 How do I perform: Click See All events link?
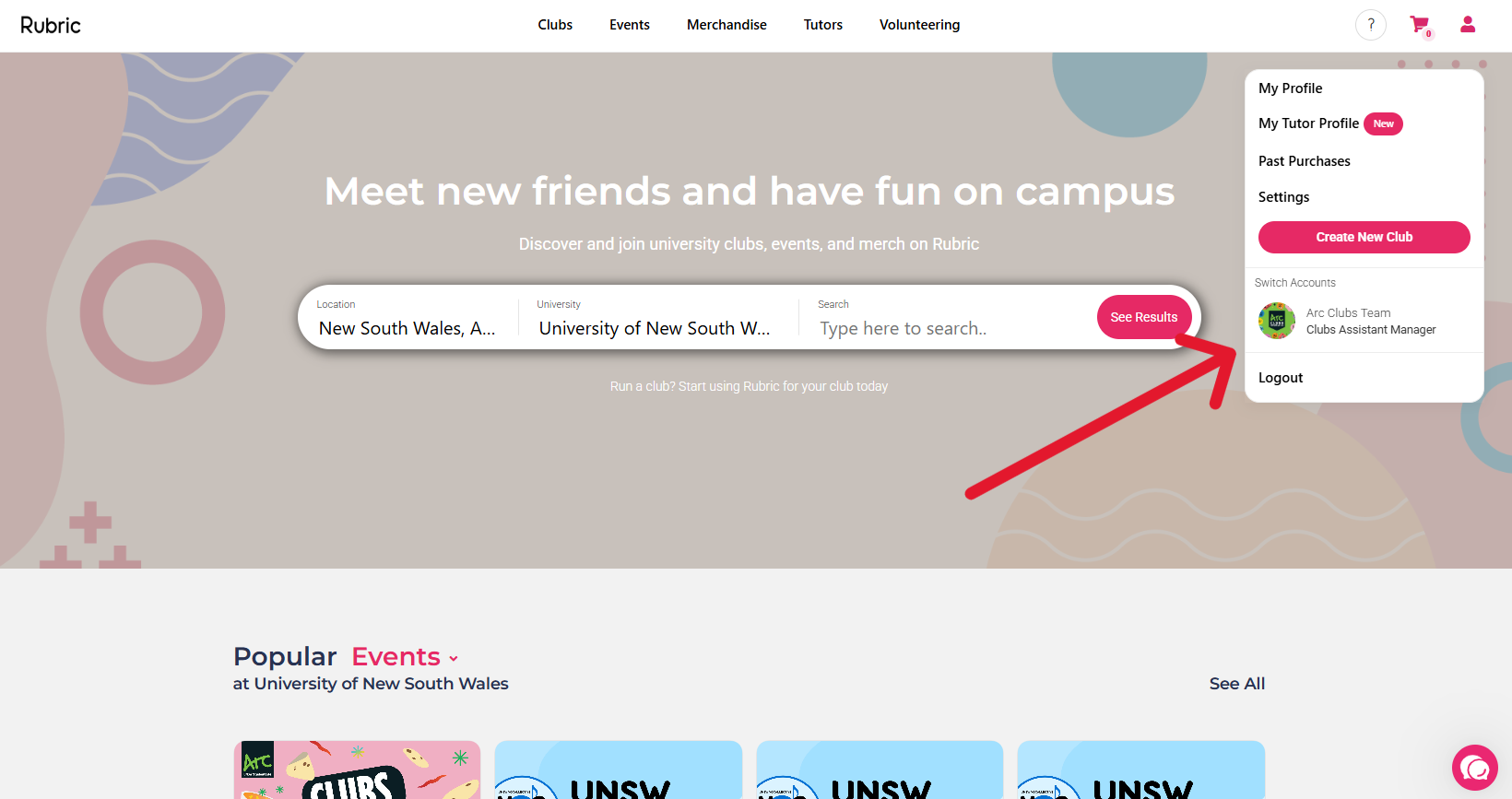1237,684
